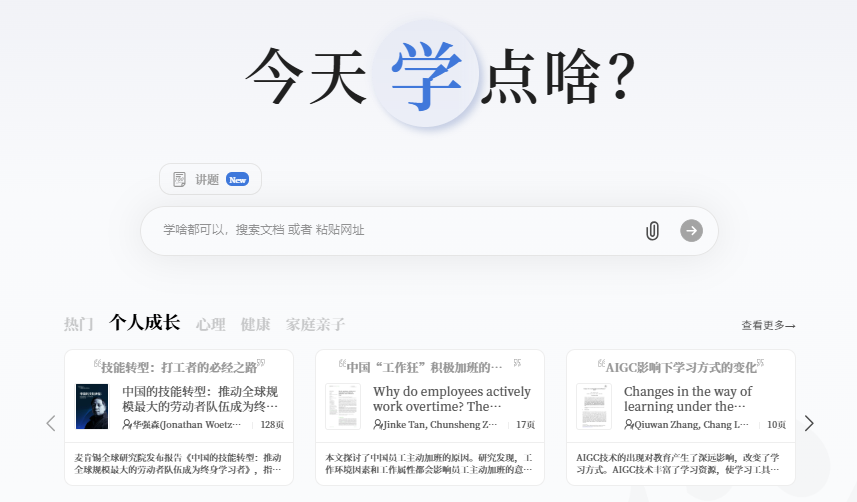The width and height of the screenshot is (857, 502).
Task: Open the 健康 tab
Action: coord(256,324)
